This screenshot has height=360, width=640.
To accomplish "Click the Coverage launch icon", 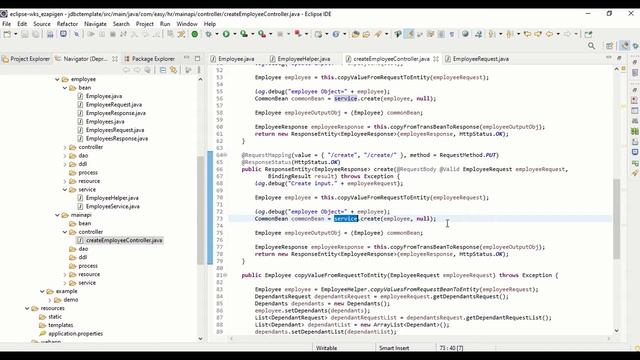I will [x=244, y=34].
